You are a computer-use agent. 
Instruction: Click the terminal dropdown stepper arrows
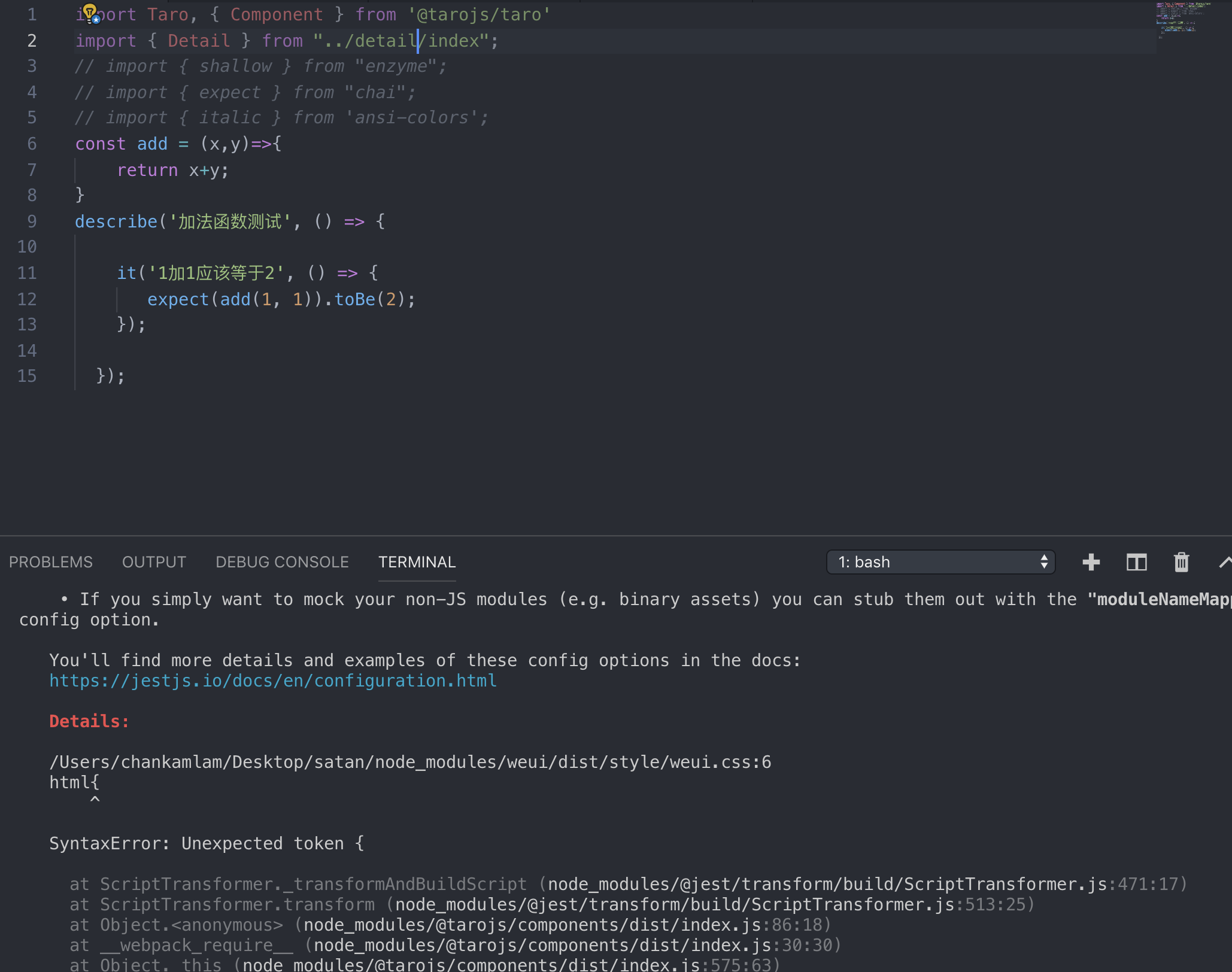coord(1044,562)
